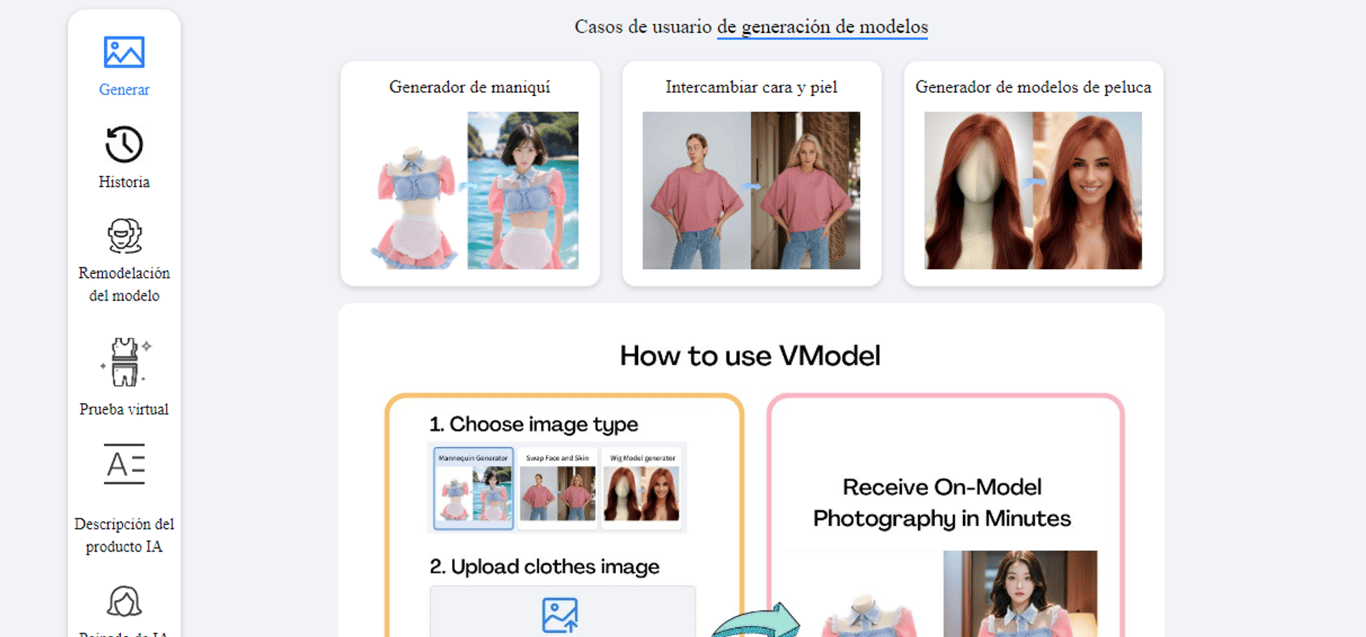Click the '1. Choose image type' text
The width and height of the screenshot is (1366, 637).
point(534,424)
